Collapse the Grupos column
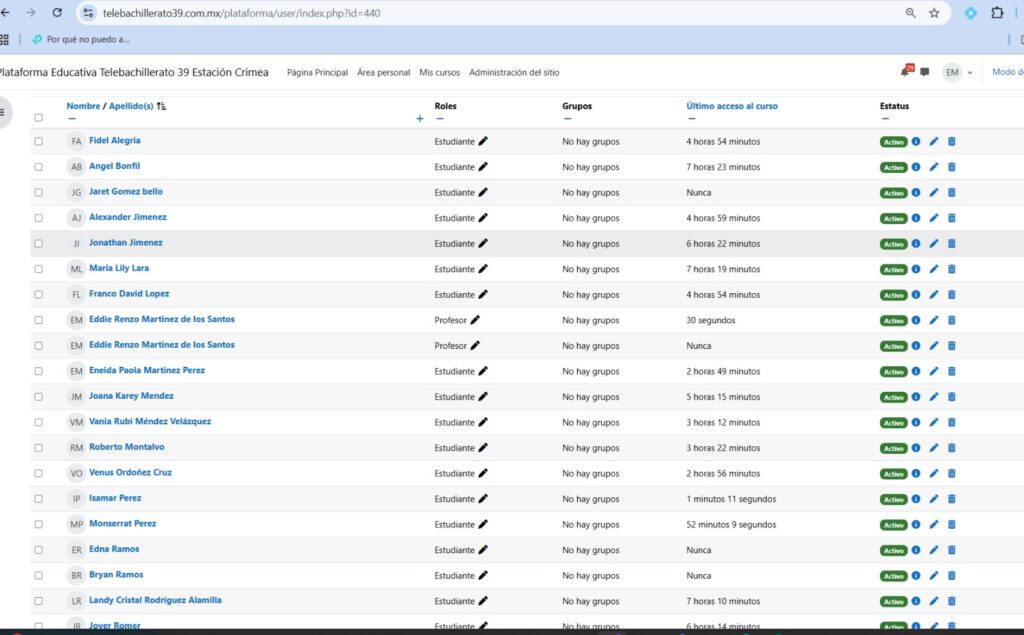The height and width of the screenshot is (635, 1024). tap(567, 118)
